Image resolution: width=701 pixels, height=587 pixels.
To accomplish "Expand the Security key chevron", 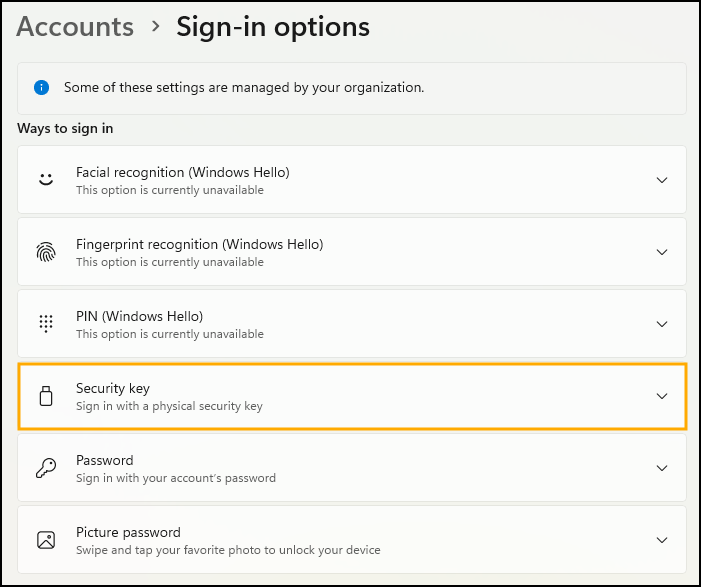I will (661, 396).
